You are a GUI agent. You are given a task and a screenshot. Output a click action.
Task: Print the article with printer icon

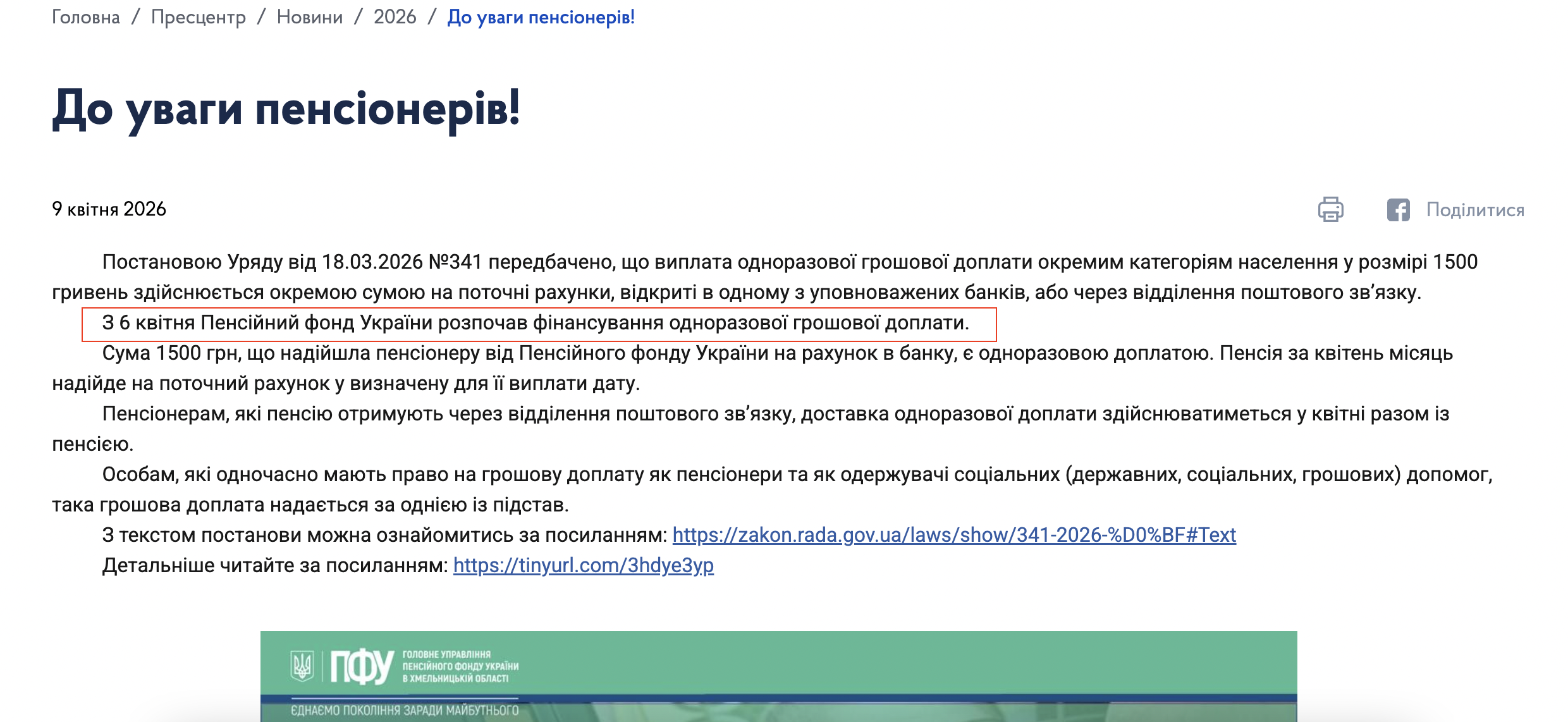pos(1330,209)
